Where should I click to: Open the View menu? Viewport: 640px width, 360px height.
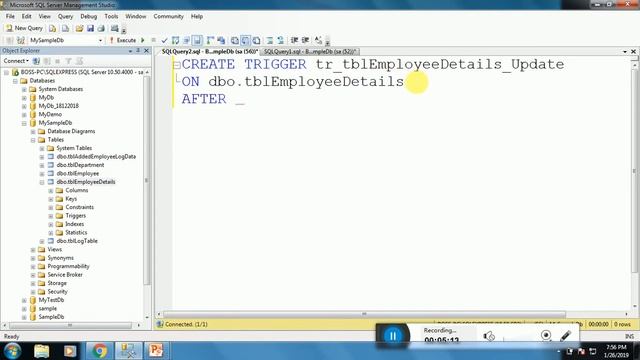click(44, 16)
